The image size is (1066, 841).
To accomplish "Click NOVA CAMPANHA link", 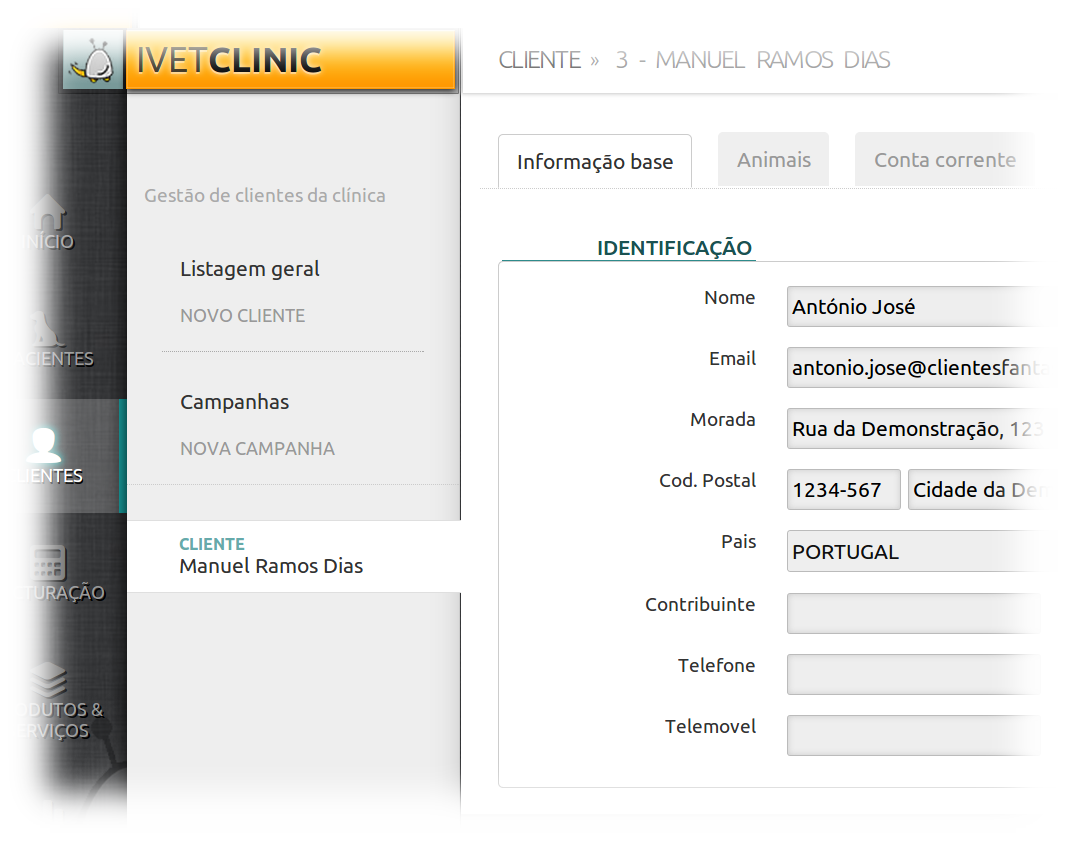I will click(x=257, y=449).
